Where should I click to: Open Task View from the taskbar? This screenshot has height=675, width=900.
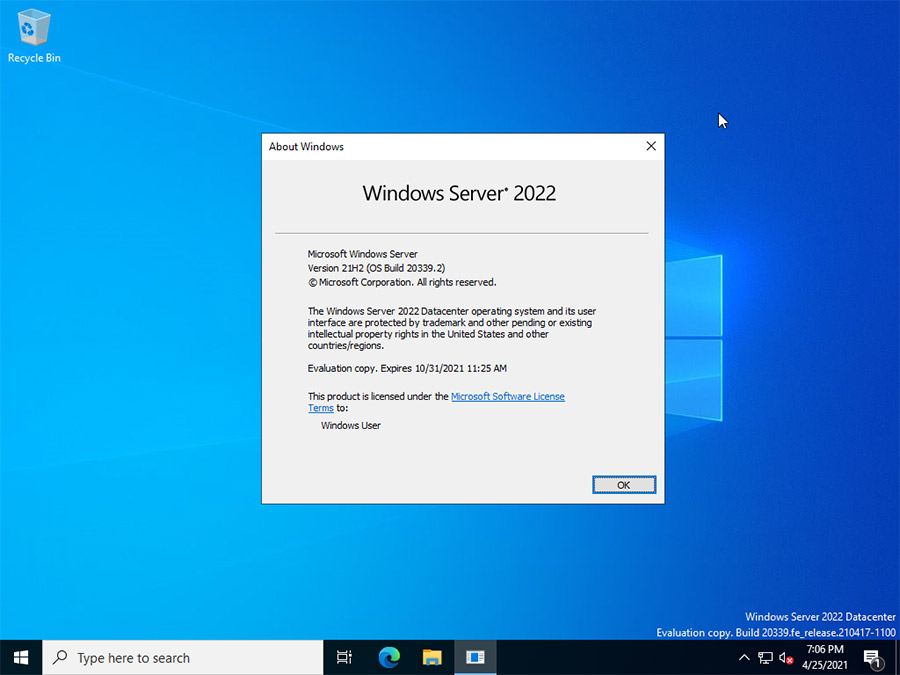click(343, 657)
